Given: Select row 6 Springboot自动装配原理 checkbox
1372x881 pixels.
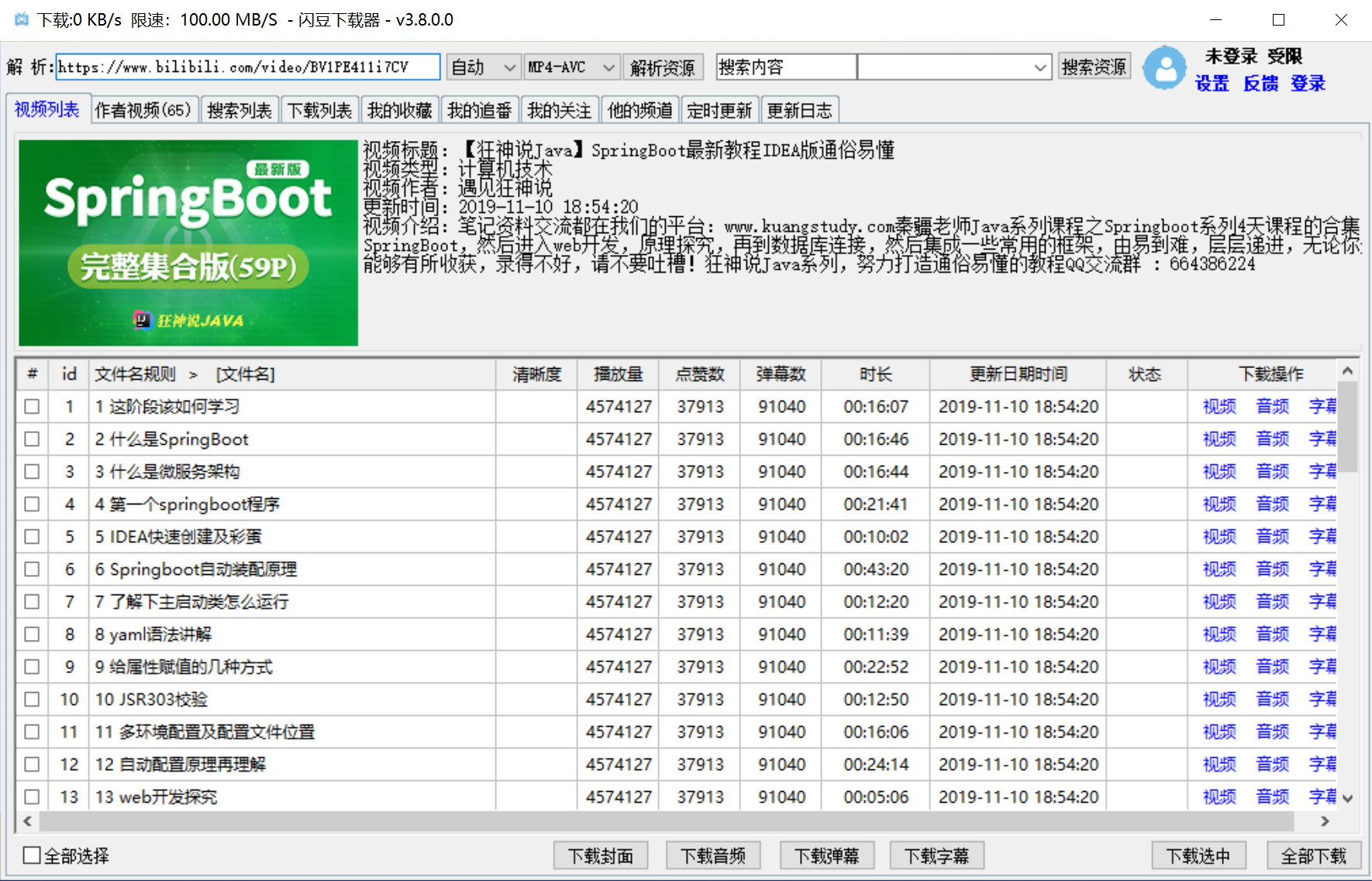Looking at the screenshot, I should 32,569.
